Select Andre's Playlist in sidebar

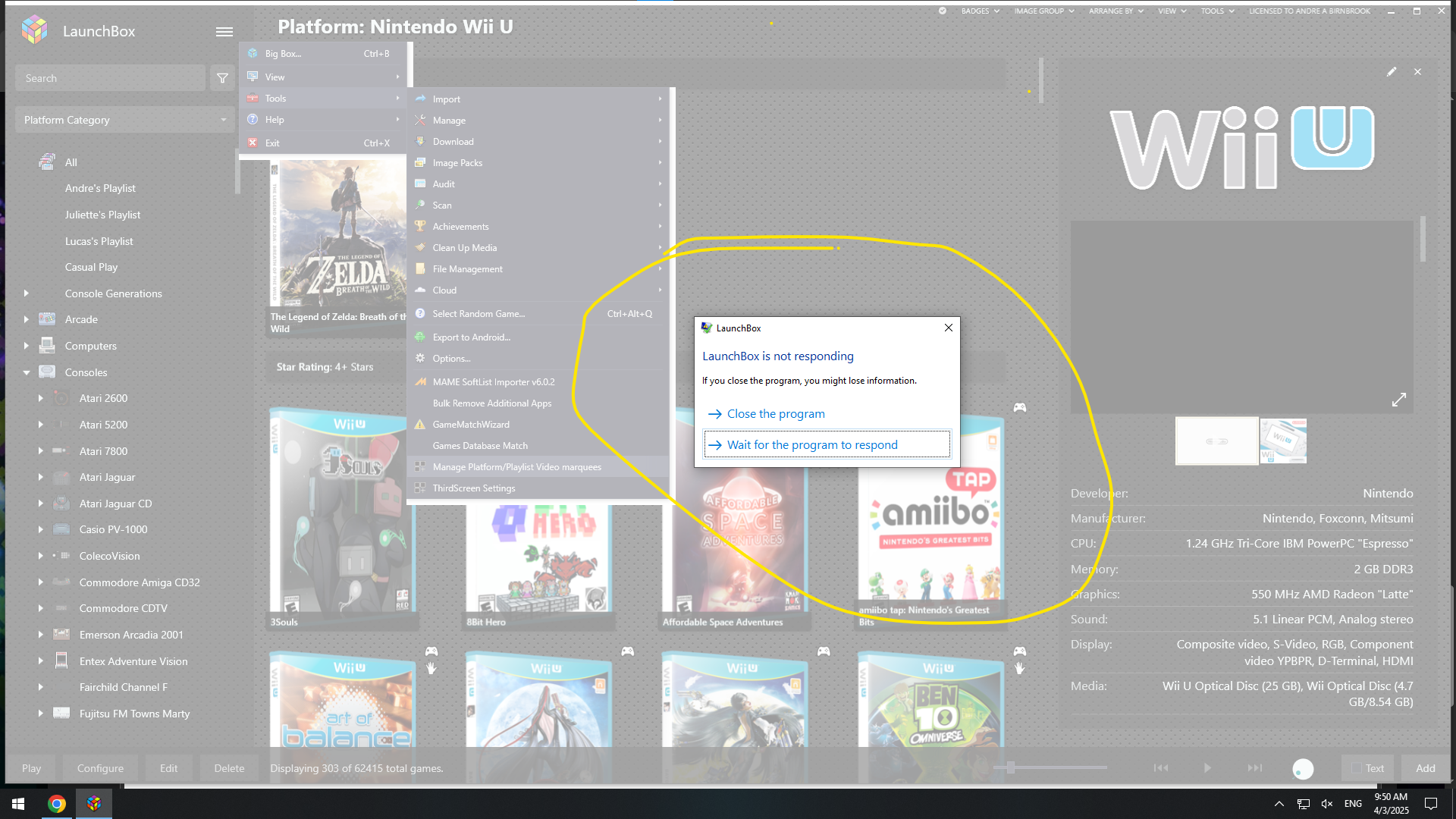click(100, 188)
